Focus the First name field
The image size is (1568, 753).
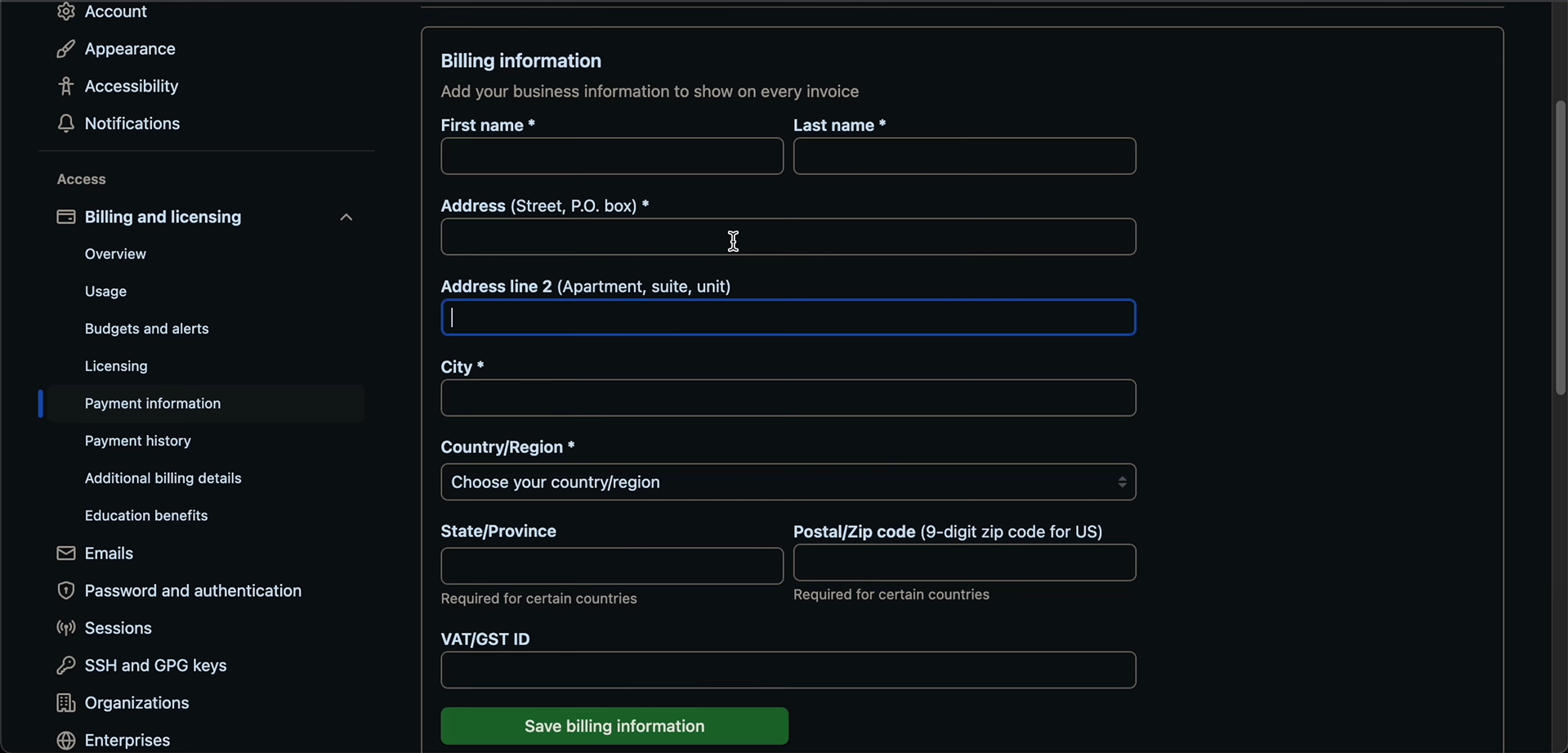click(612, 156)
